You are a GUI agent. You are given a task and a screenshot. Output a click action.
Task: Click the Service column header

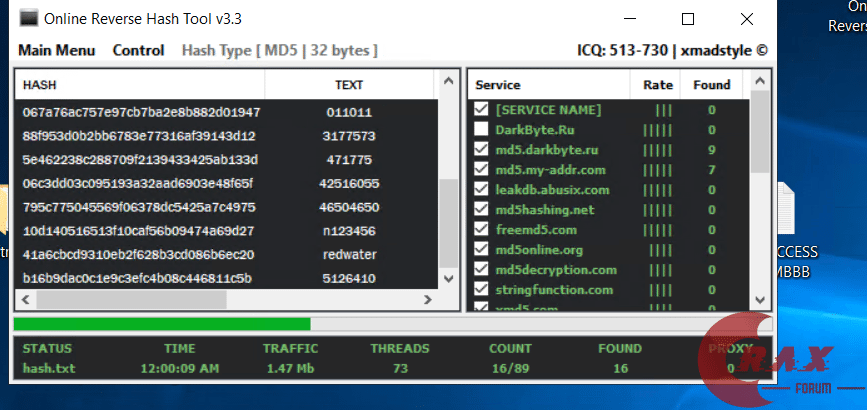pyautogui.click(x=549, y=85)
